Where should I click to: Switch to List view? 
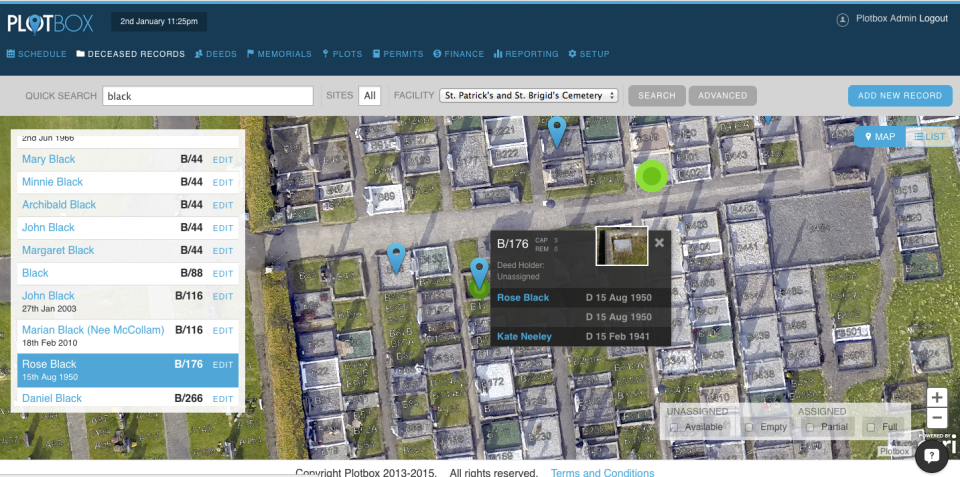pos(929,137)
